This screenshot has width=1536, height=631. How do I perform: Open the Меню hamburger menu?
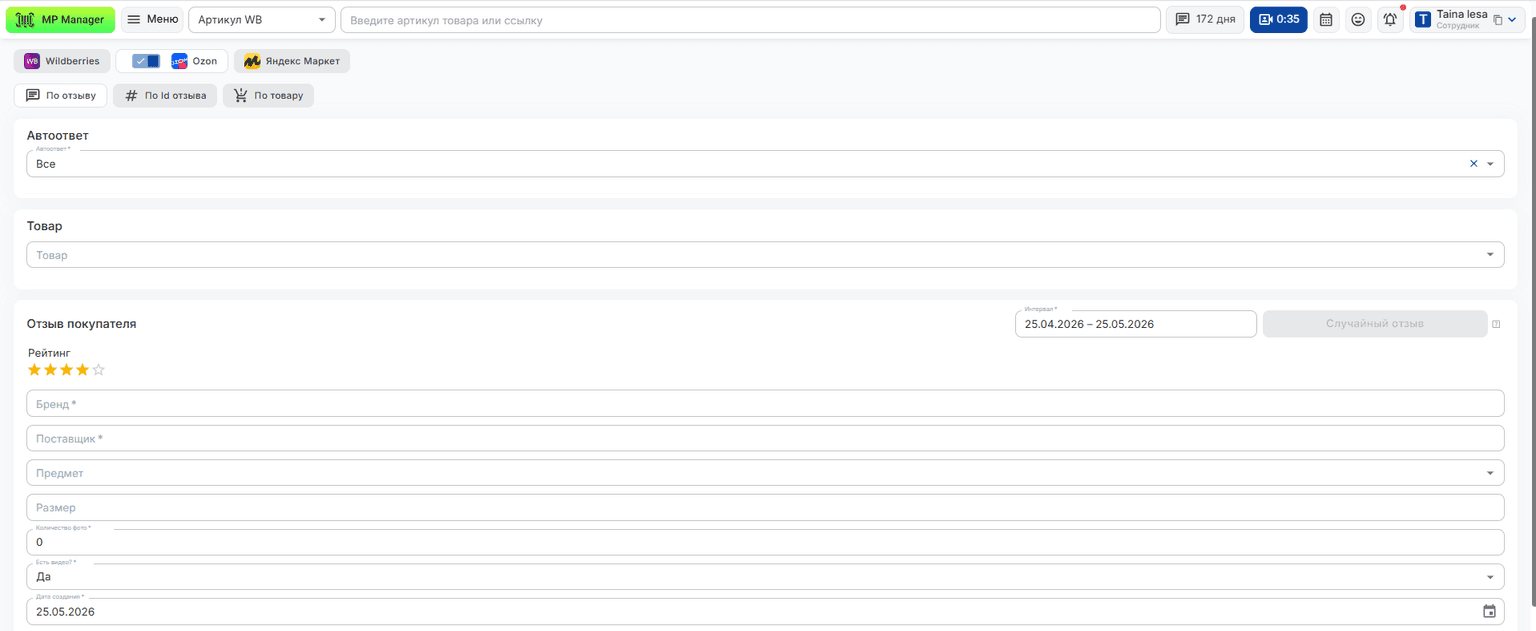[152, 19]
